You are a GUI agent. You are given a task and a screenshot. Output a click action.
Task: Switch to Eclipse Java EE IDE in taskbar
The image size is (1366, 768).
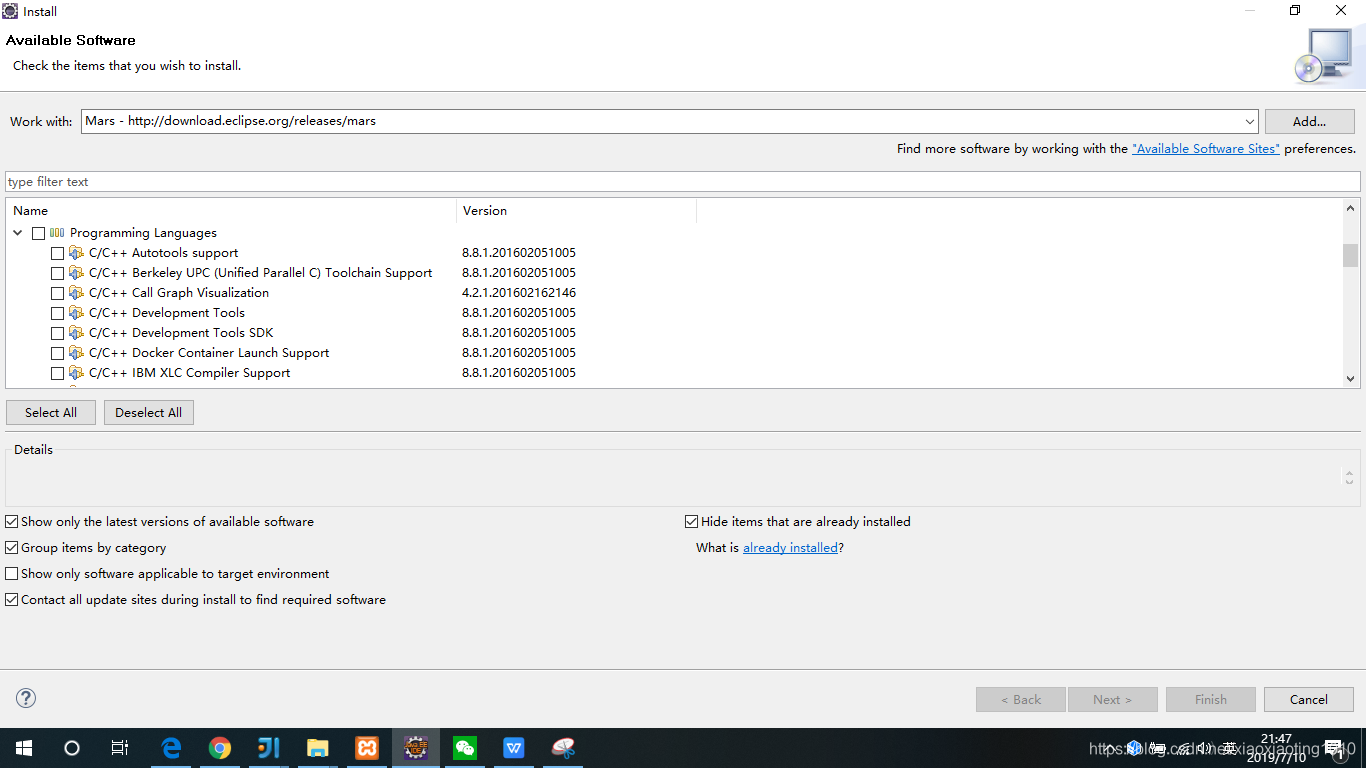[x=416, y=748]
